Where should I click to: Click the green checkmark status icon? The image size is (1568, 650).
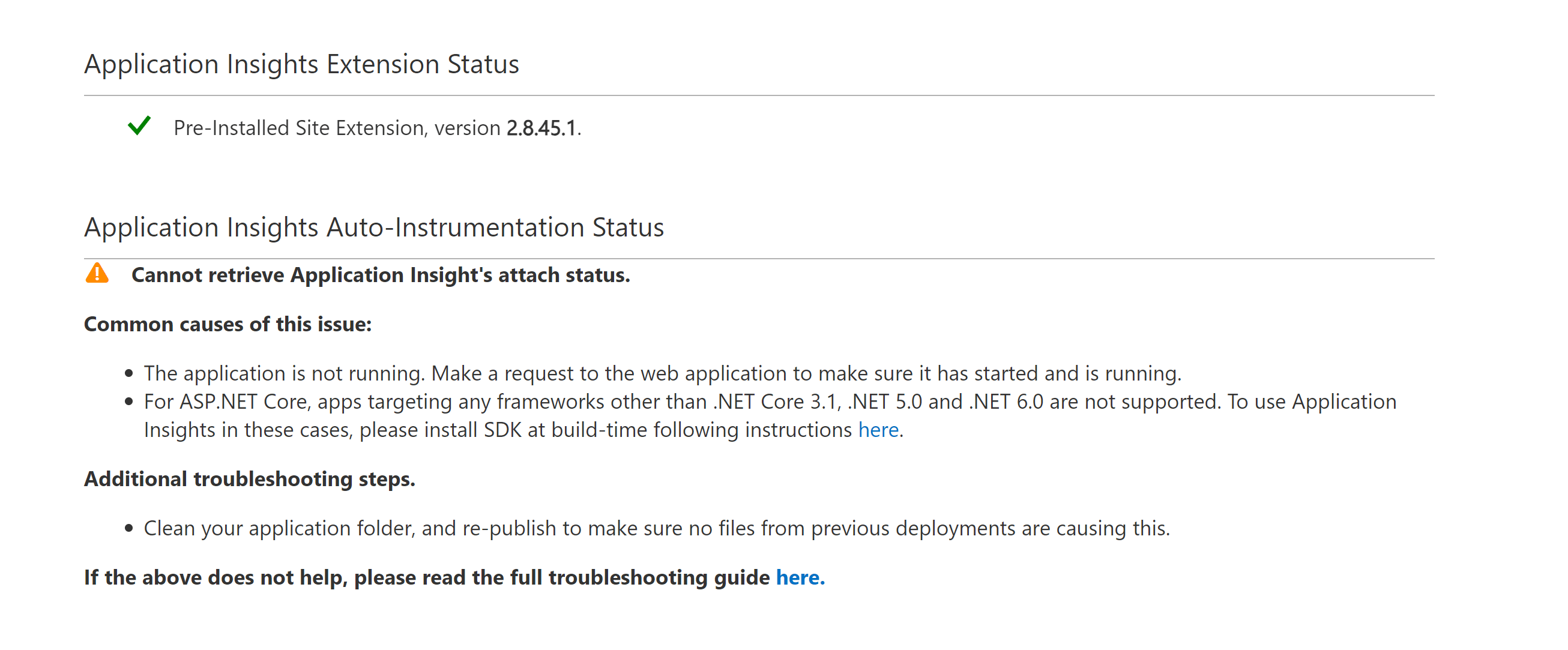tap(139, 126)
